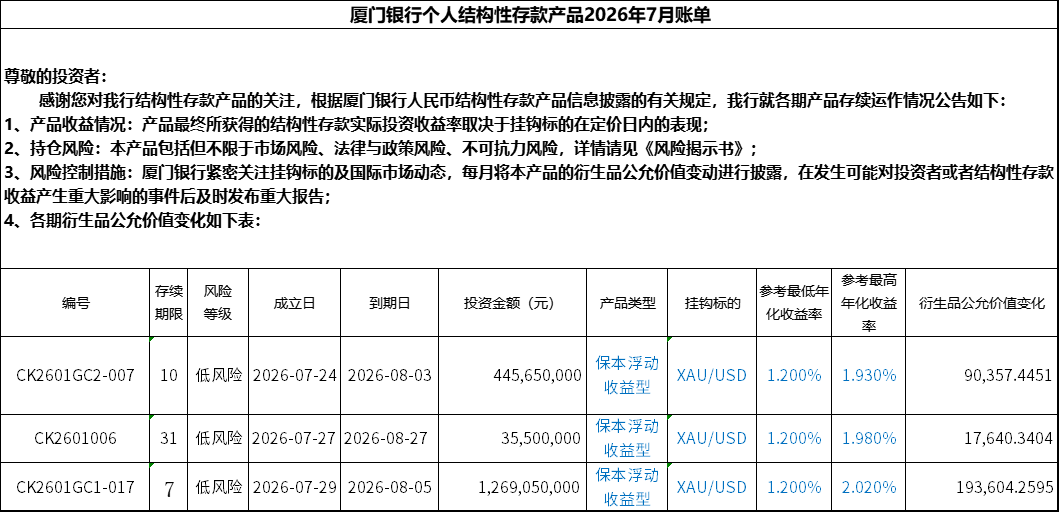This screenshot has width=1060, height=513.
Task: Click start date 2026-07-24
Action: tap(294, 375)
